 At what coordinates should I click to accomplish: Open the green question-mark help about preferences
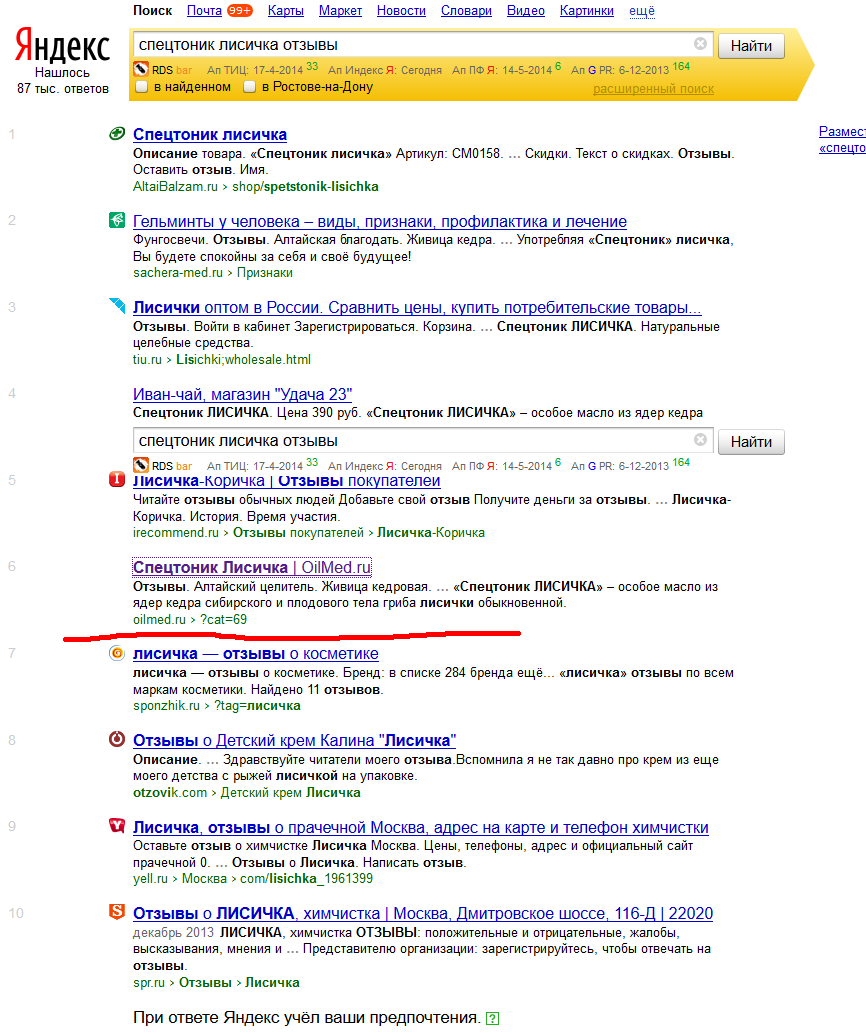pos(492,1019)
